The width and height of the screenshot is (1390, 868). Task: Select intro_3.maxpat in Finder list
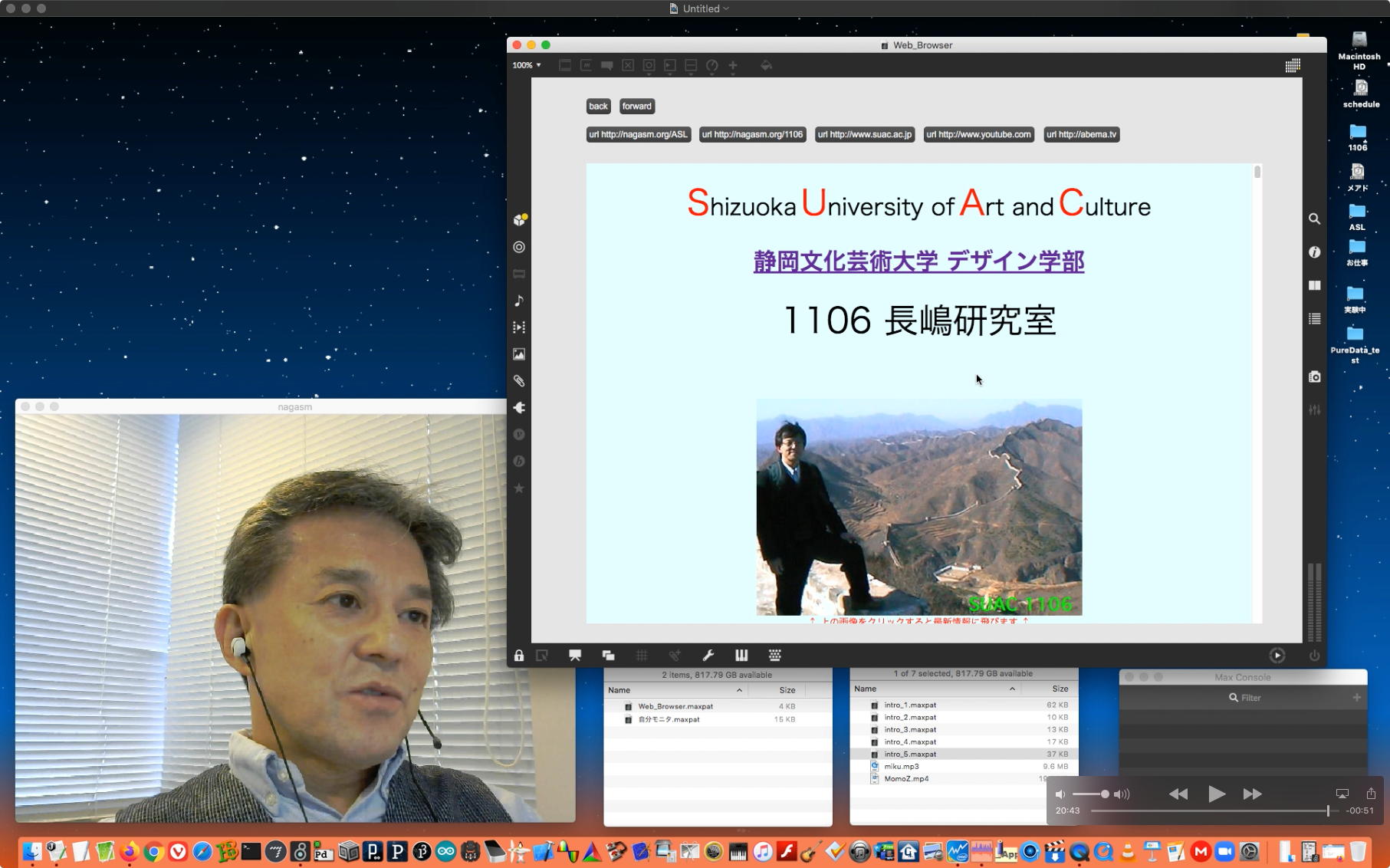click(964, 729)
